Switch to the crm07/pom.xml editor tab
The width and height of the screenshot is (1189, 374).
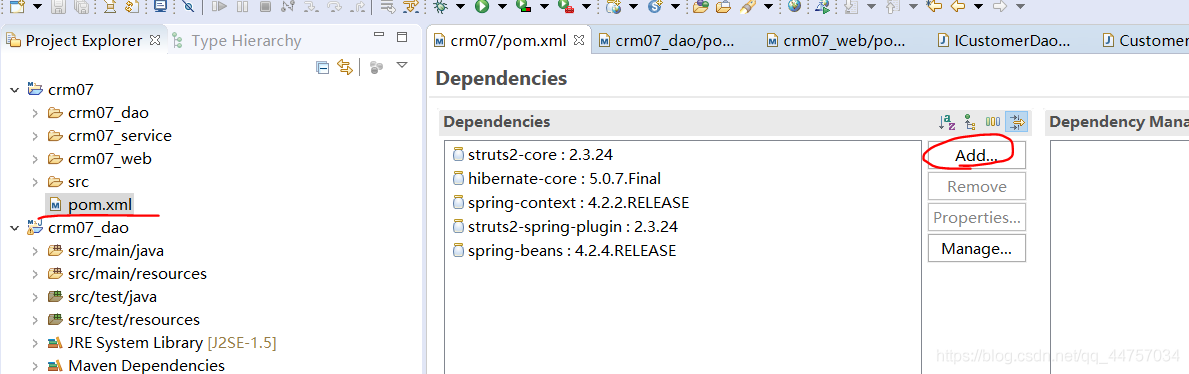tap(509, 41)
